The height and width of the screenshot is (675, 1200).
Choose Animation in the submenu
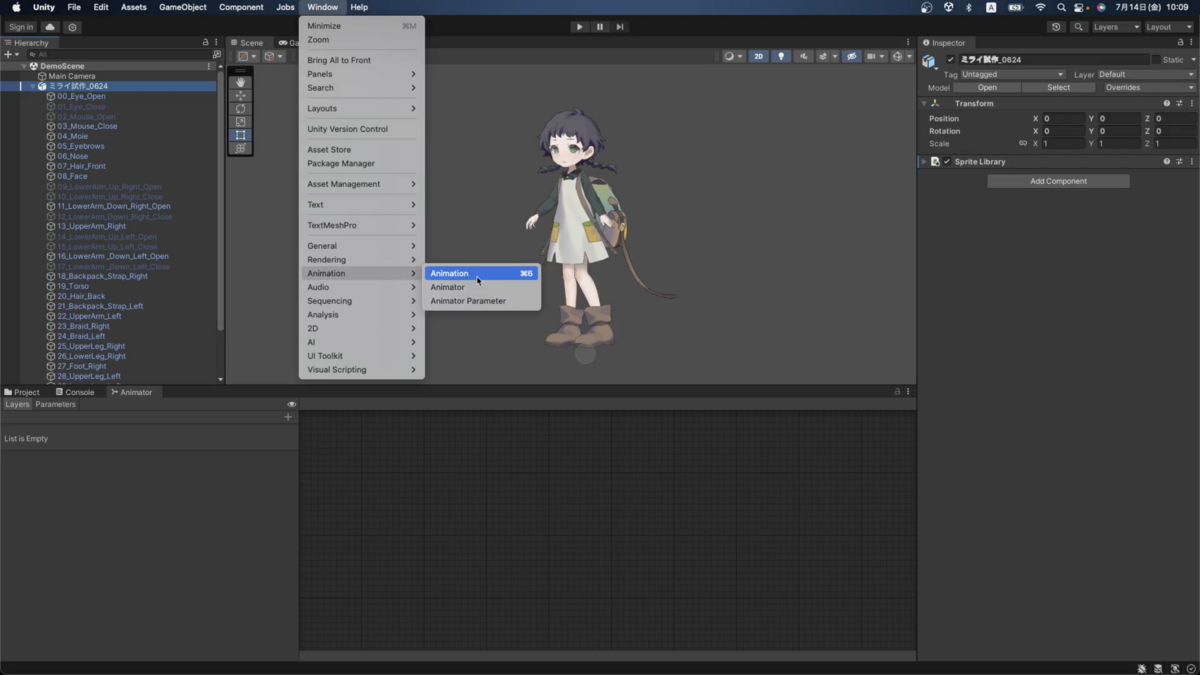[482, 273]
